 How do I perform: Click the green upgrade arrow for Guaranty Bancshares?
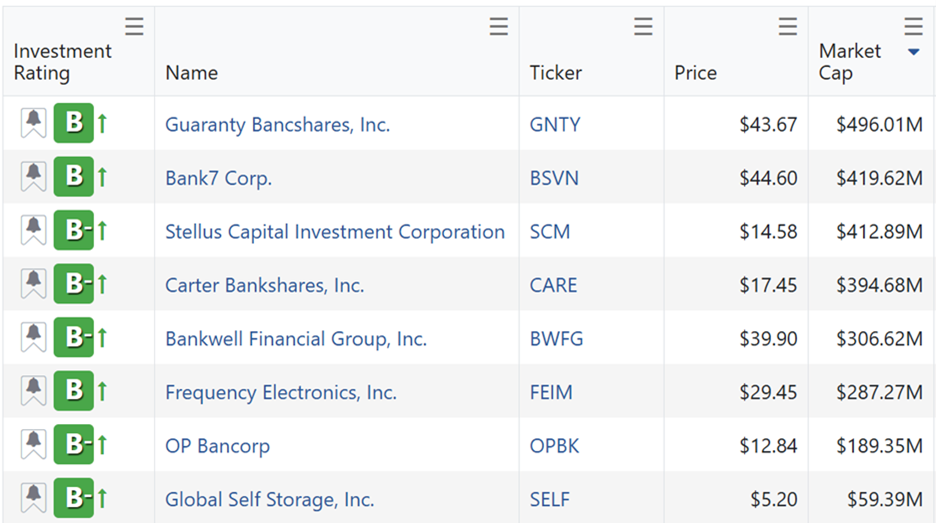pyautogui.click(x=102, y=123)
